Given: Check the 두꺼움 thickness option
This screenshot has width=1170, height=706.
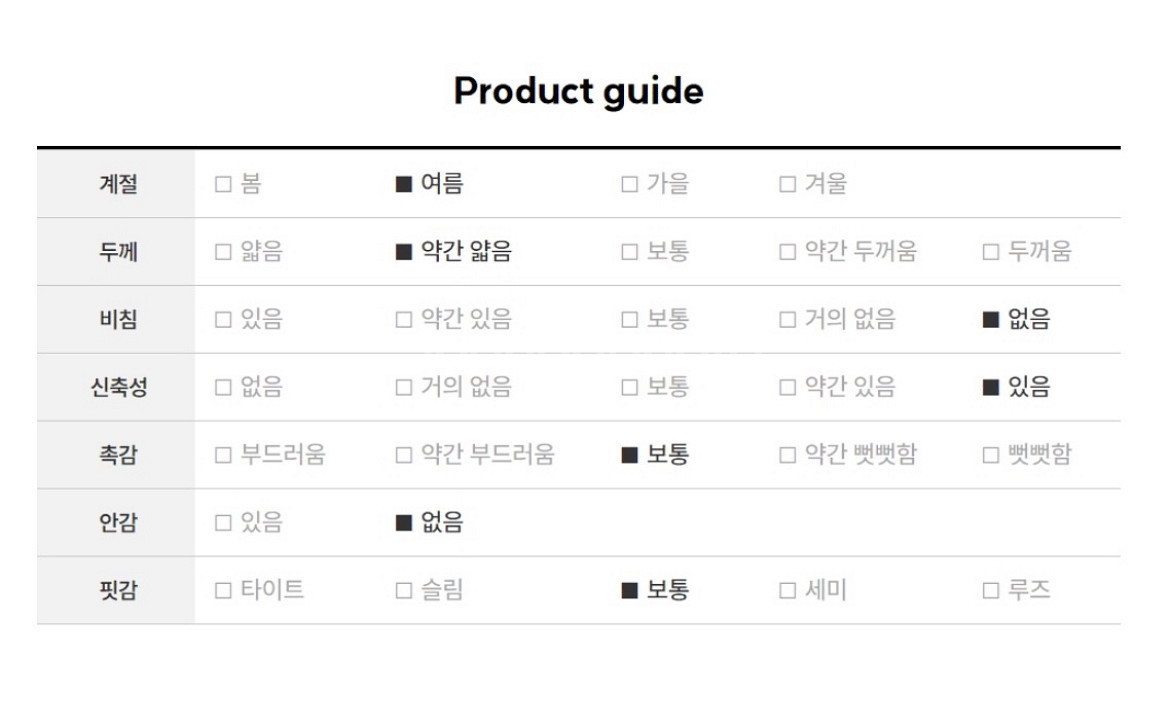Looking at the screenshot, I should [991, 252].
